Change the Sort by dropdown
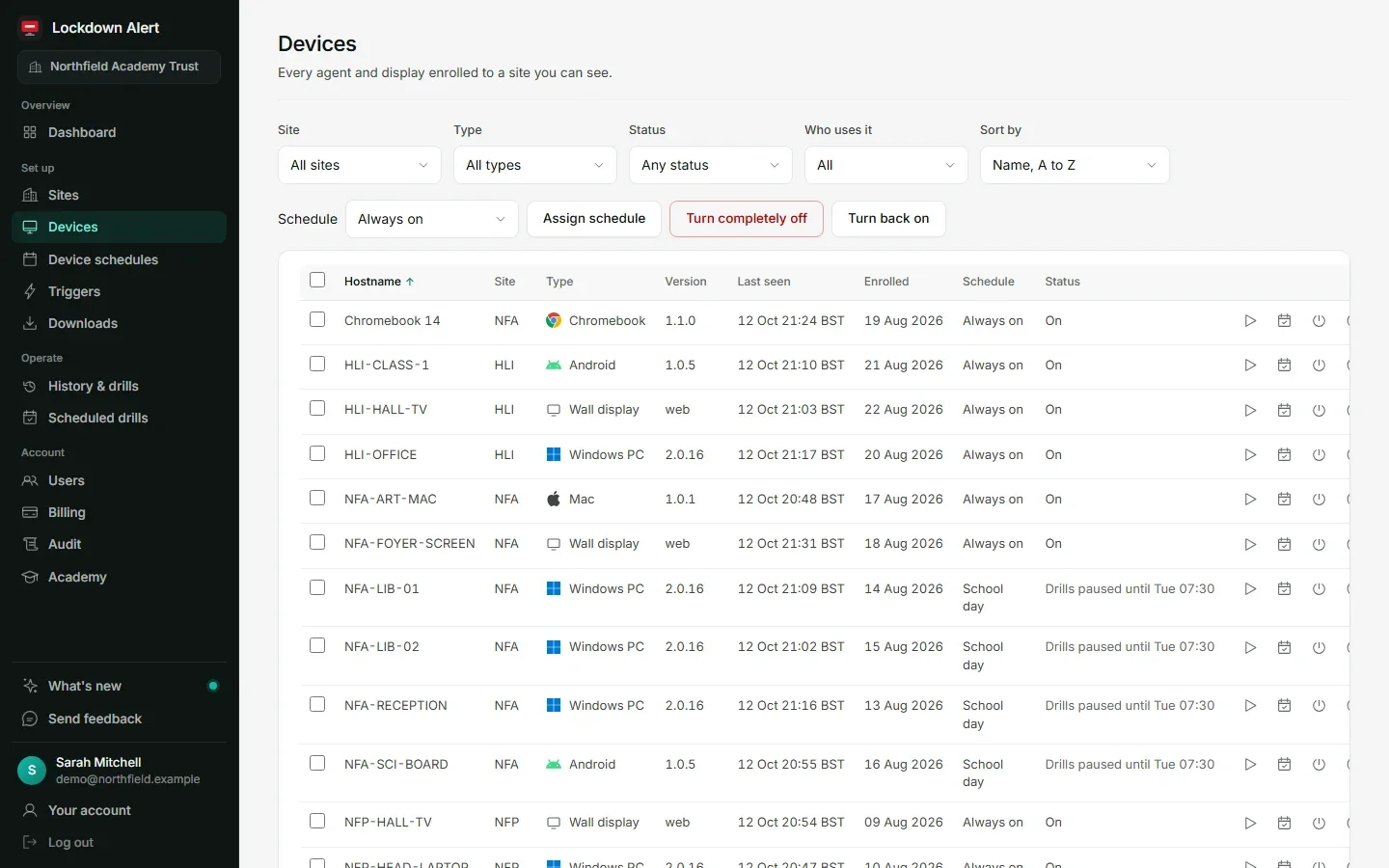 1075,165
